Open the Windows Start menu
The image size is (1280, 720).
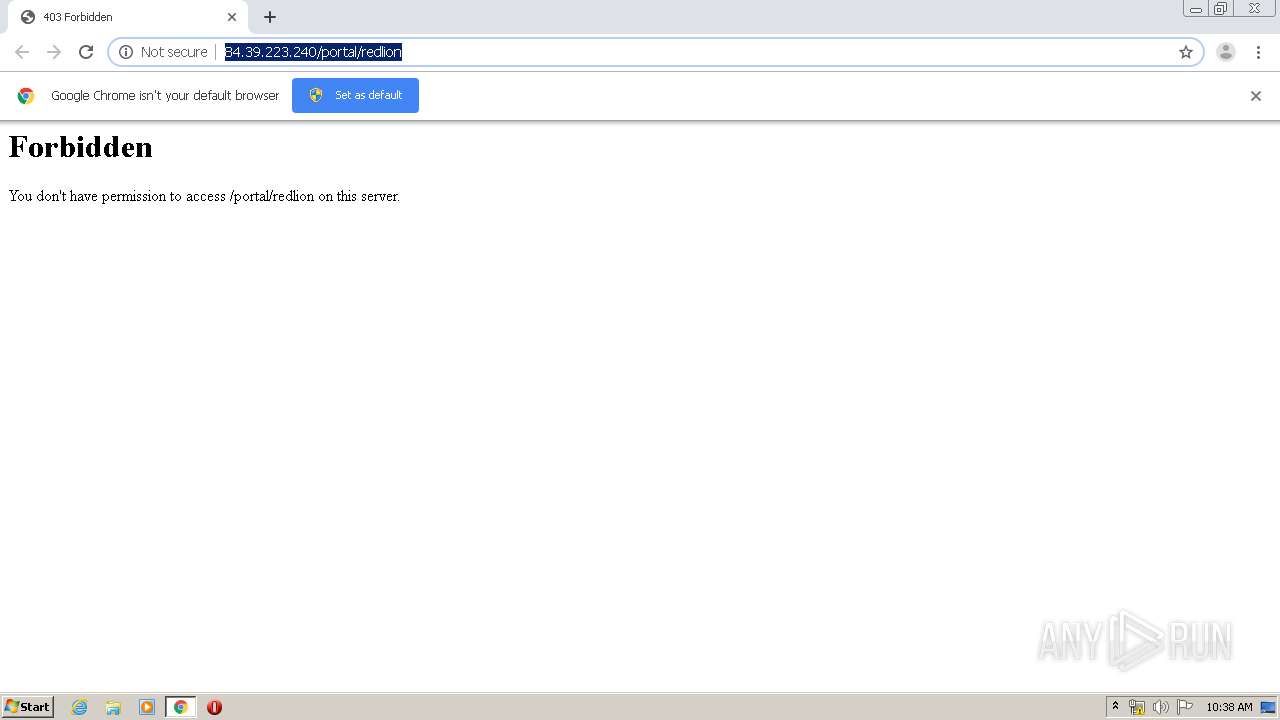point(28,707)
